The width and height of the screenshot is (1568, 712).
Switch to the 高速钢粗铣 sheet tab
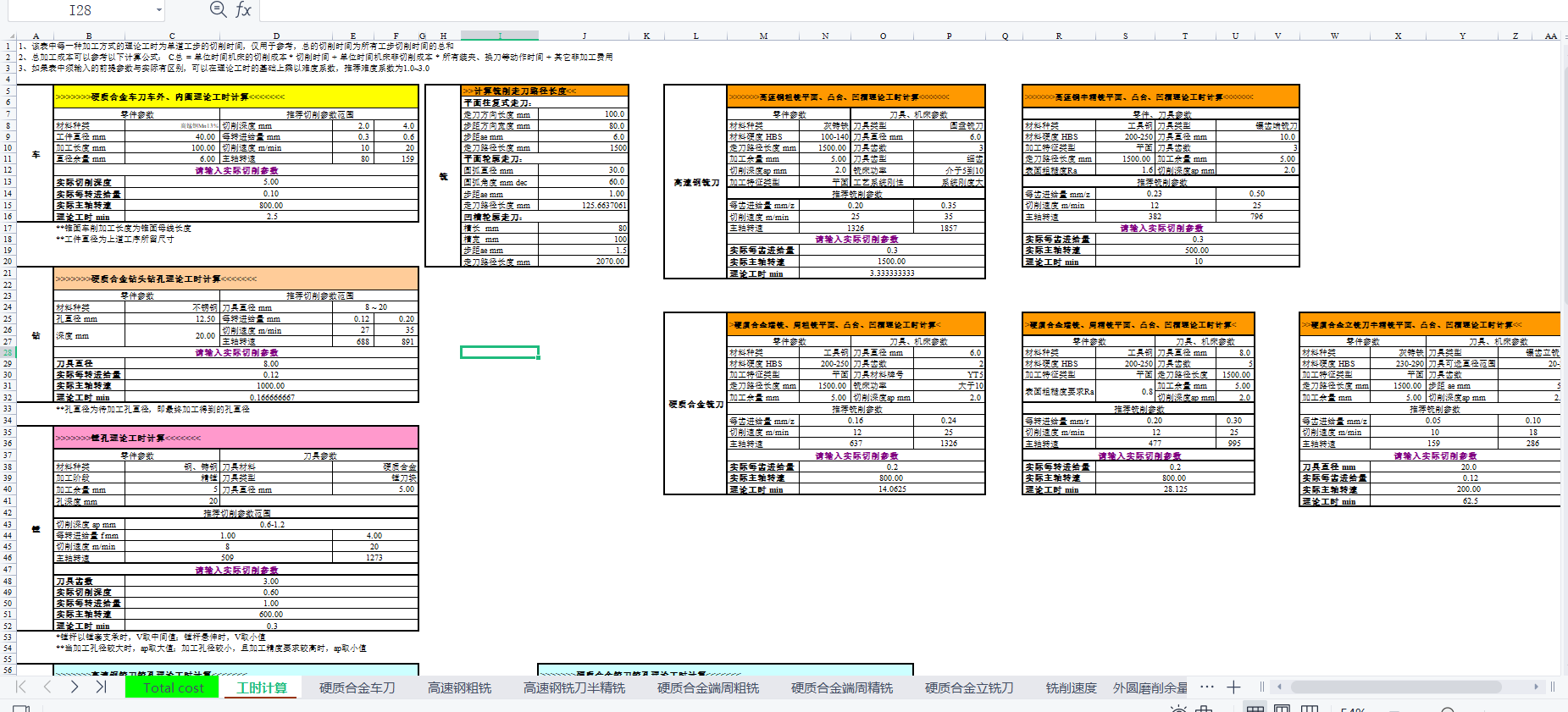coord(460,687)
